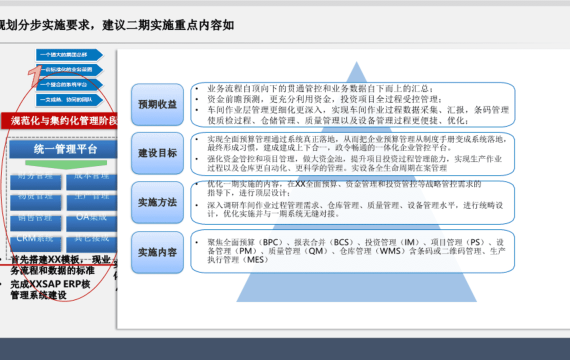Click the 建设目标 label button
This screenshot has height=360, width=570.
click(157, 153)
